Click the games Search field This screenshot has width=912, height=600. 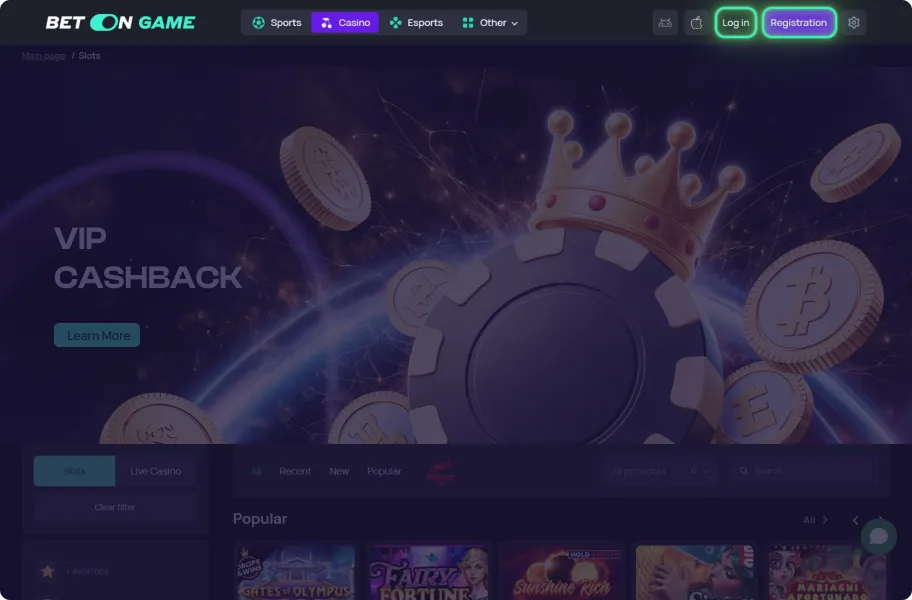(x=804, y=471)
